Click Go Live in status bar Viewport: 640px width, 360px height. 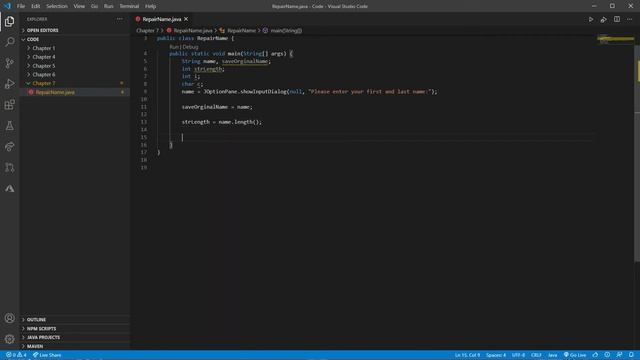point(575,355)
